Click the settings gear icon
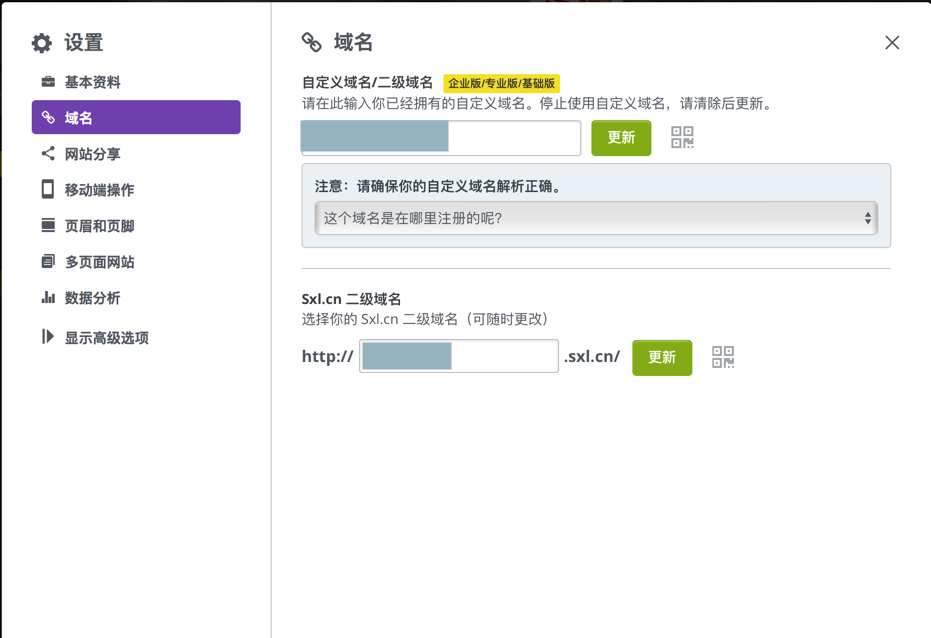The height and width of the screenshot is (638, 931). tap(42, 43)
